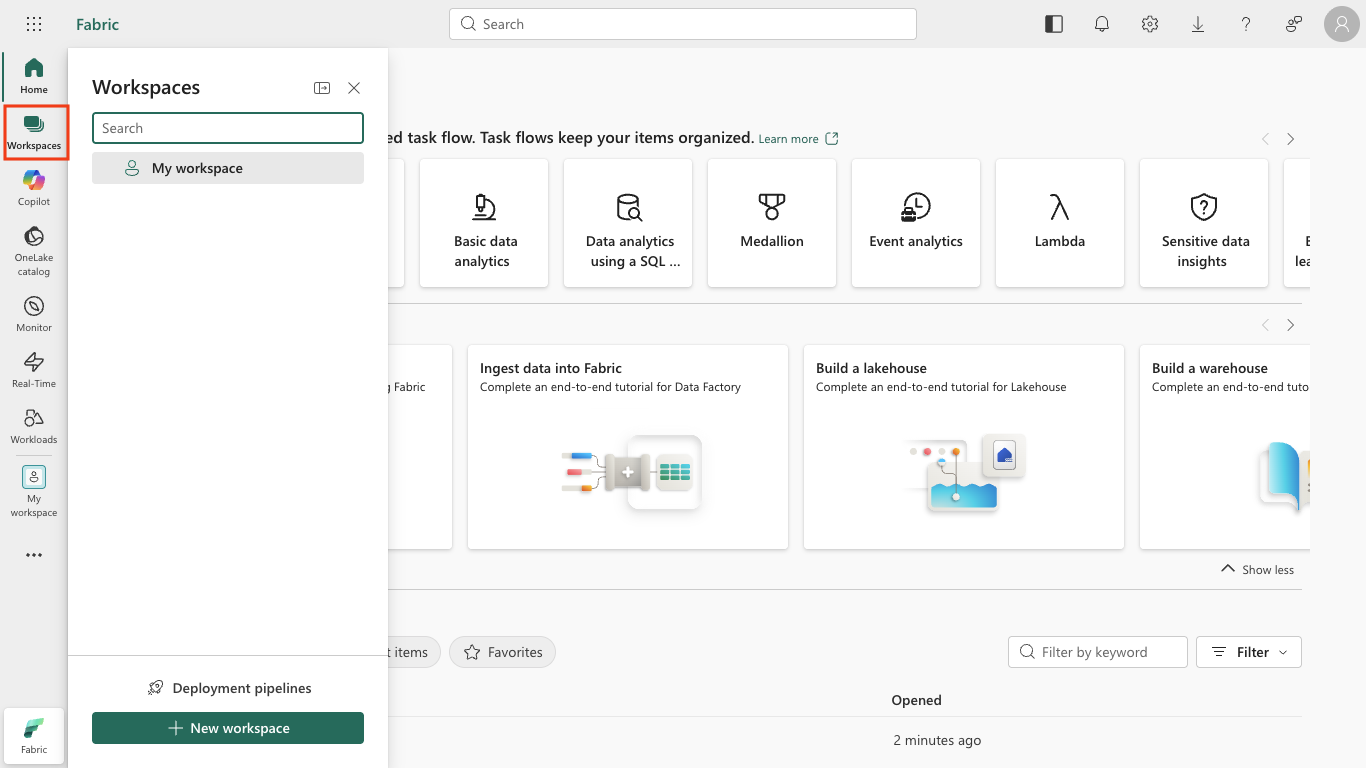Viewport: 1366px width, 768px height.
Task: Open Workloads in sidebar
Action: [34, 426]
